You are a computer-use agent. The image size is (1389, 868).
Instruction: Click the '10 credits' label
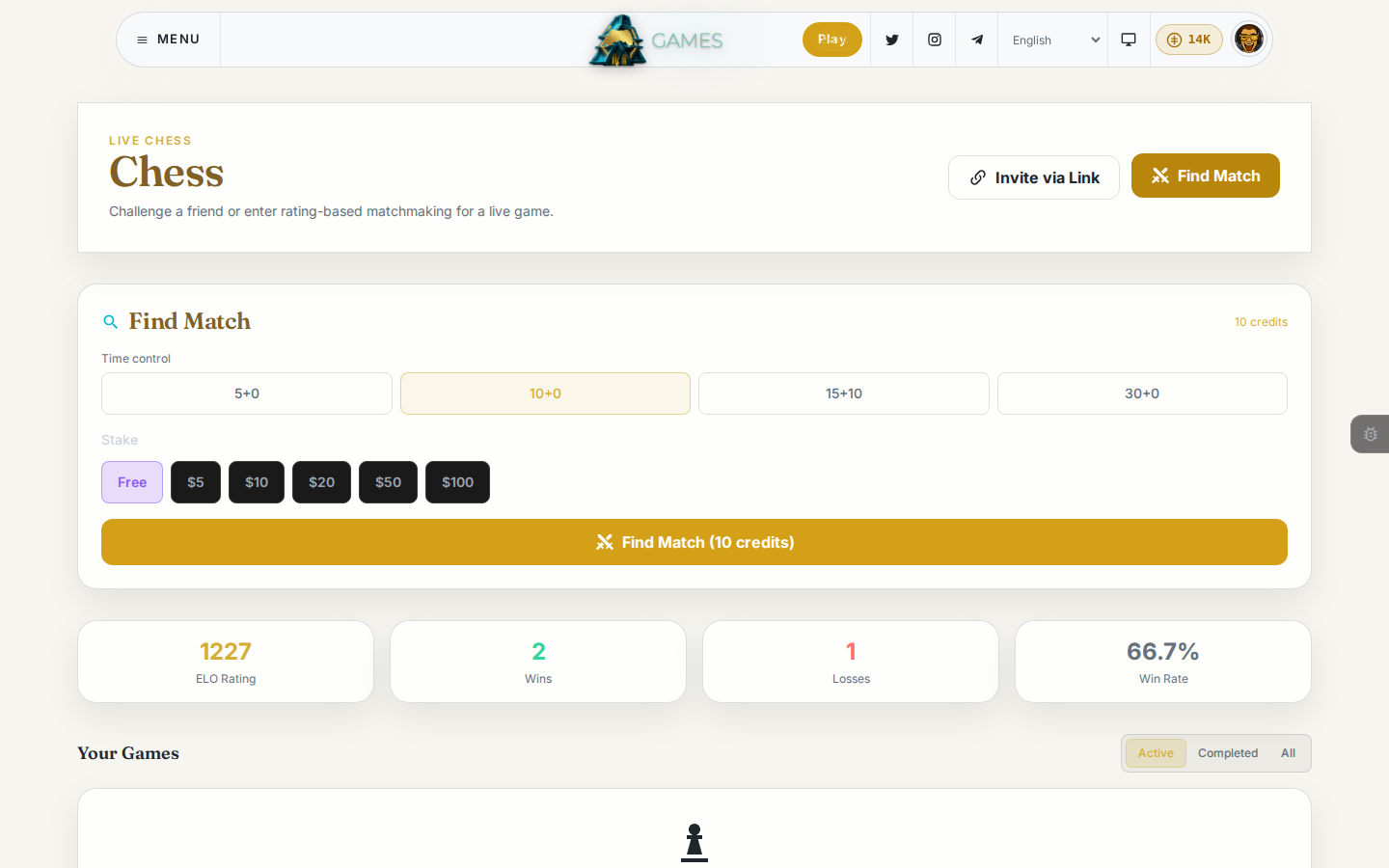[1261, 322]
